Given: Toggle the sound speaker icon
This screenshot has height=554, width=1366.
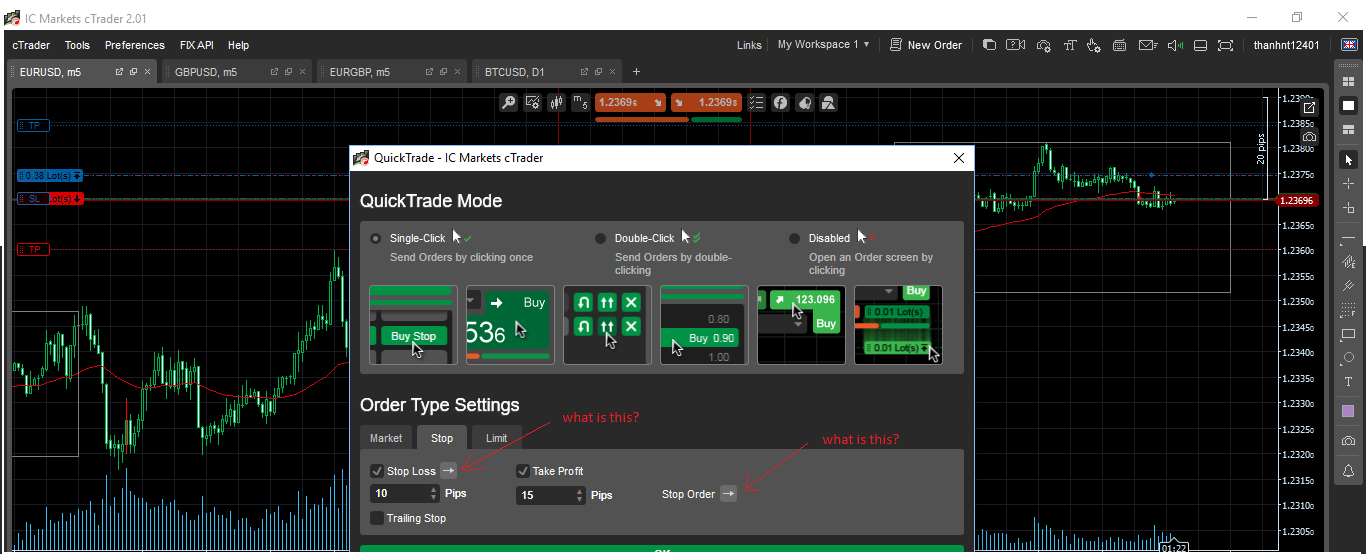Looking at the screenshot, I should pos(1175,45).
